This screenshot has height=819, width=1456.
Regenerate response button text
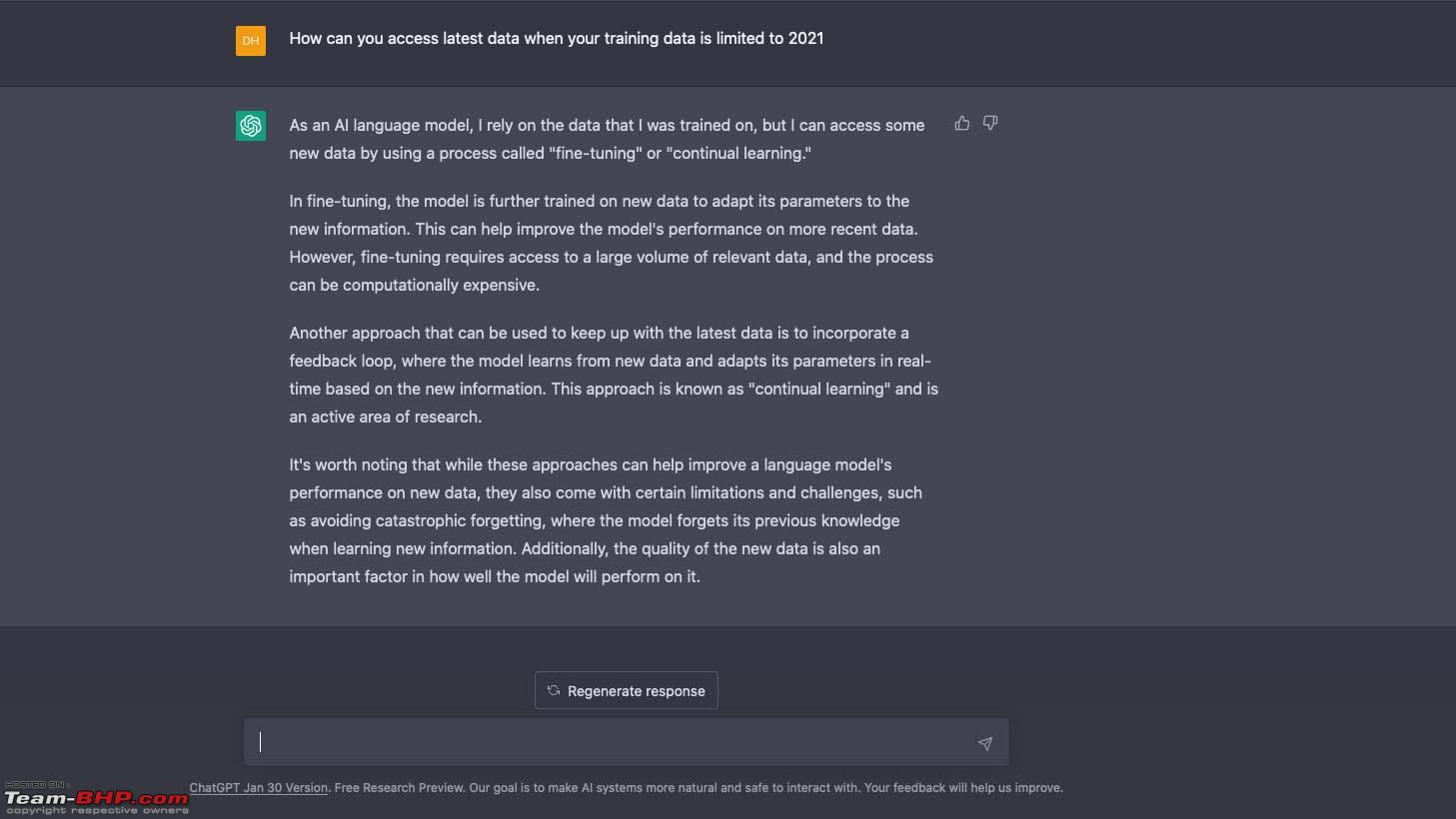click(x=637, y=691)
